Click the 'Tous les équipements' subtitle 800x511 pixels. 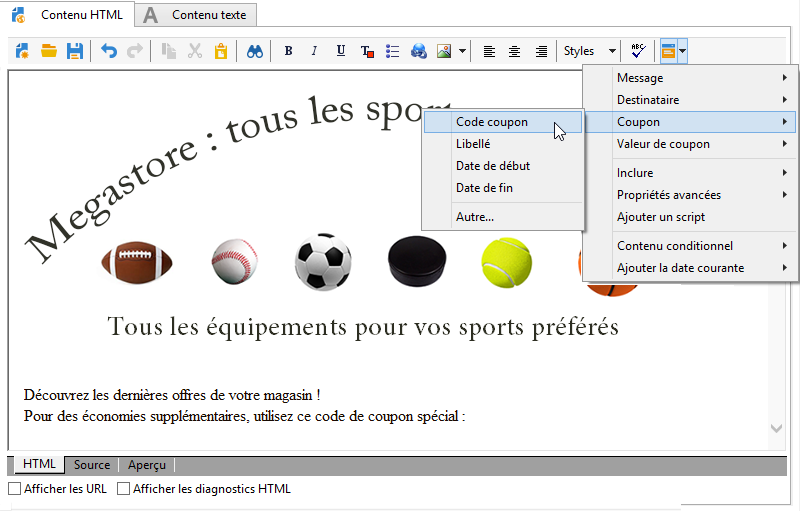click(x=363, y=327)
